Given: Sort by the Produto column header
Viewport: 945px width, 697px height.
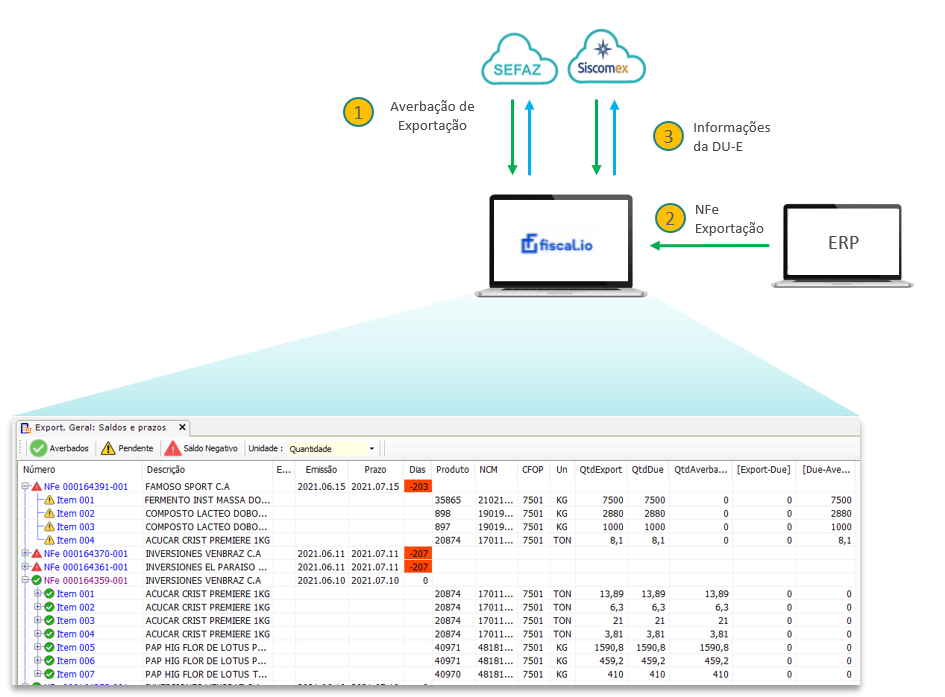Looking at the screenshot, I should [453, 469].
